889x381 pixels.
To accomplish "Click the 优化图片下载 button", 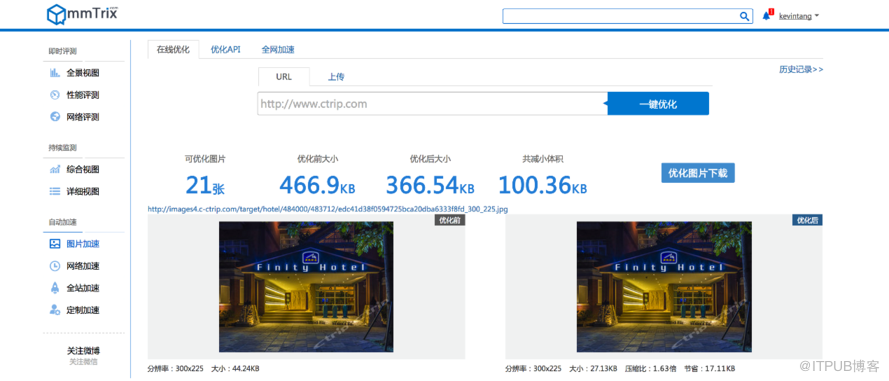I will point(698,172).
